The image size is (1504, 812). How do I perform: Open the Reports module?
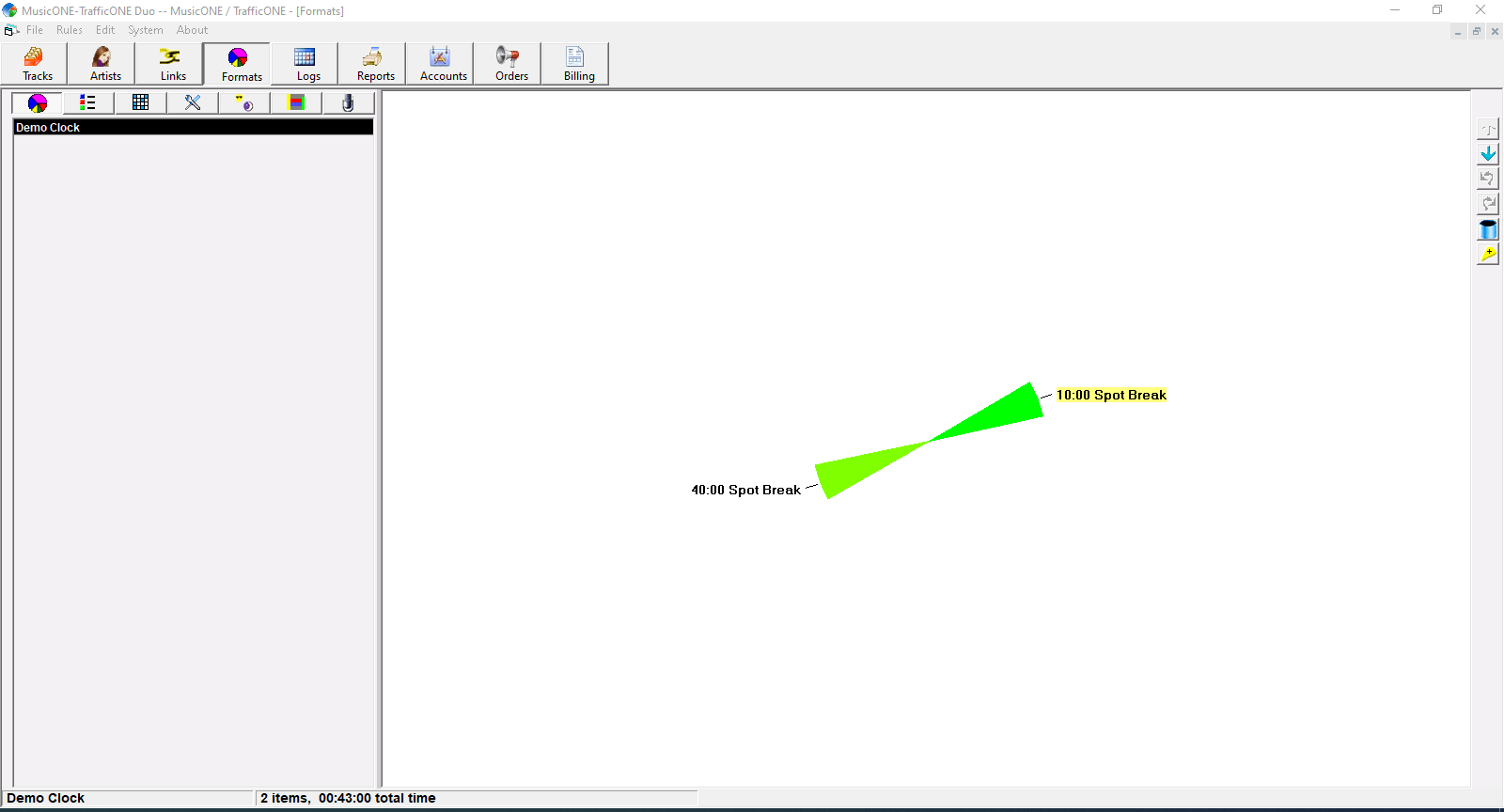pos(373,64)
